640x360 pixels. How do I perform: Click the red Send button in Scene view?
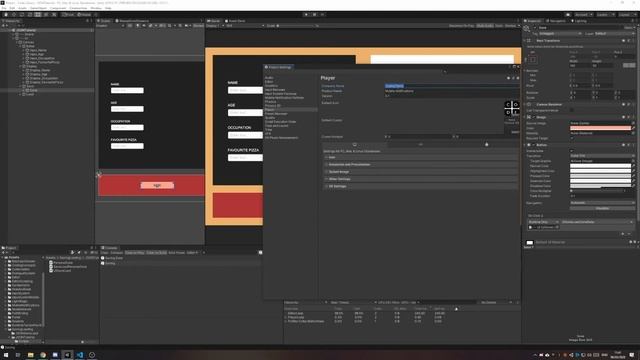pos(157,185)
